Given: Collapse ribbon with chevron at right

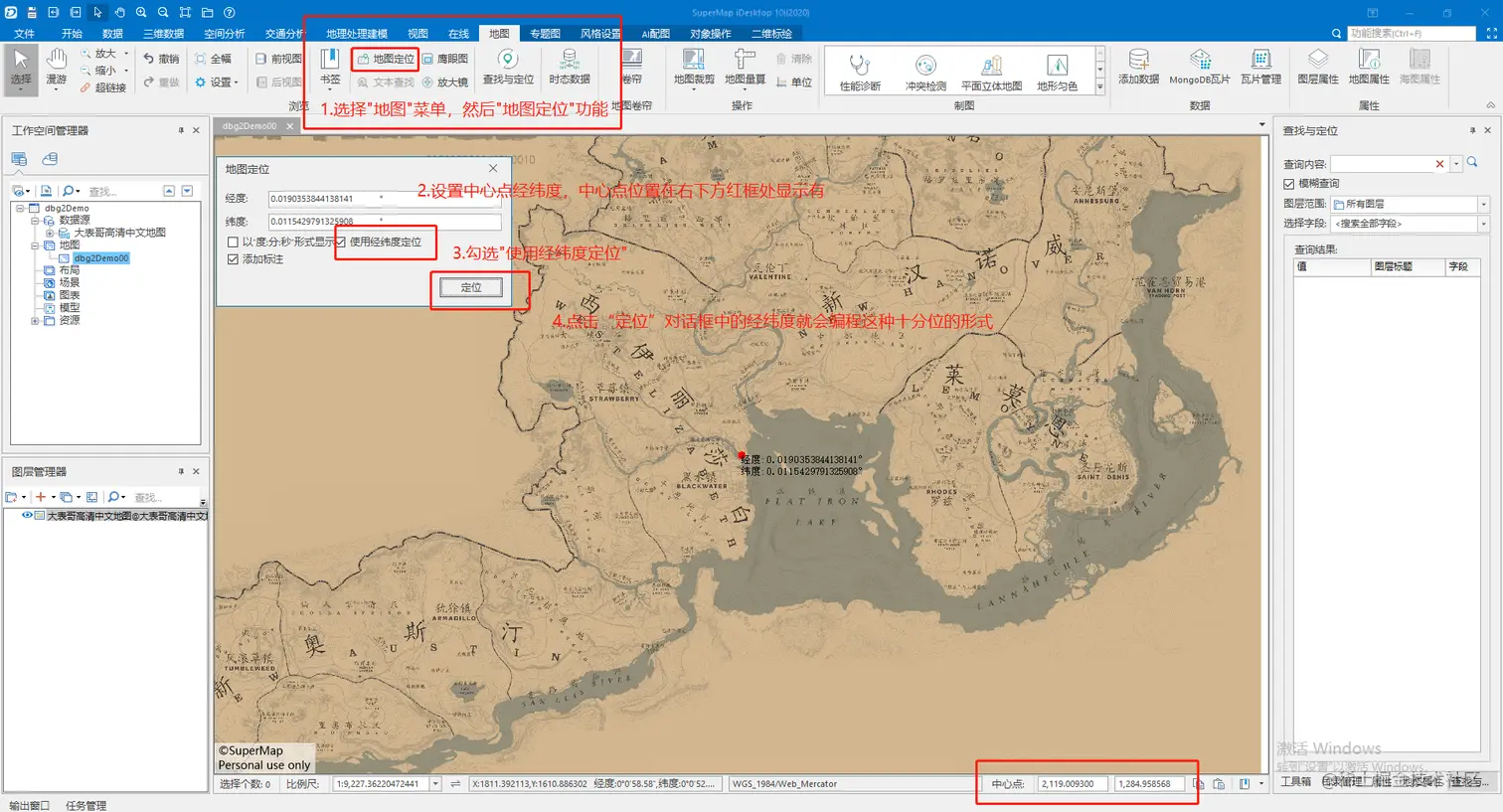Looking at the screenshot, I should [1489, 105].
